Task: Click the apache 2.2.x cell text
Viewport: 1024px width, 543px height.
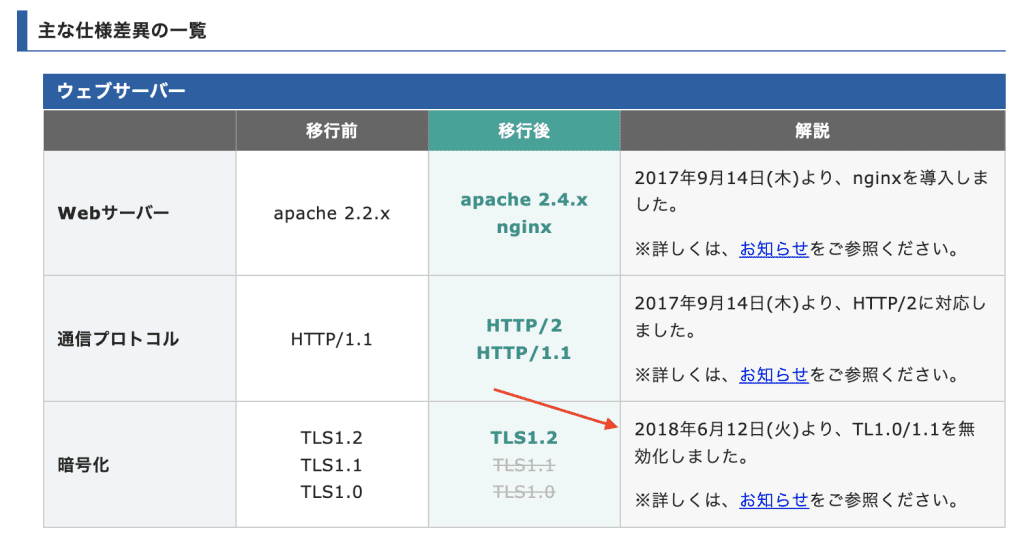Action: pos(331,213)
